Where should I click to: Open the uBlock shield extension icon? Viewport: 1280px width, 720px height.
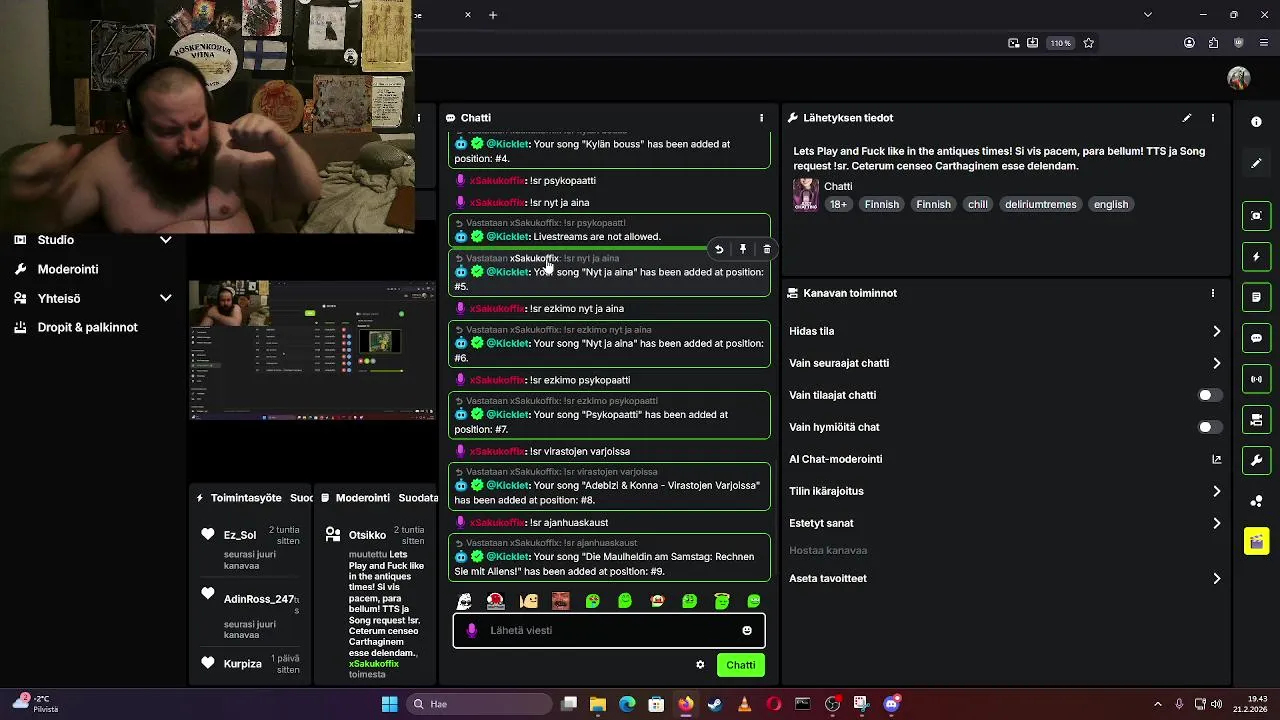pyautogui.click(x=1239, y=43)
